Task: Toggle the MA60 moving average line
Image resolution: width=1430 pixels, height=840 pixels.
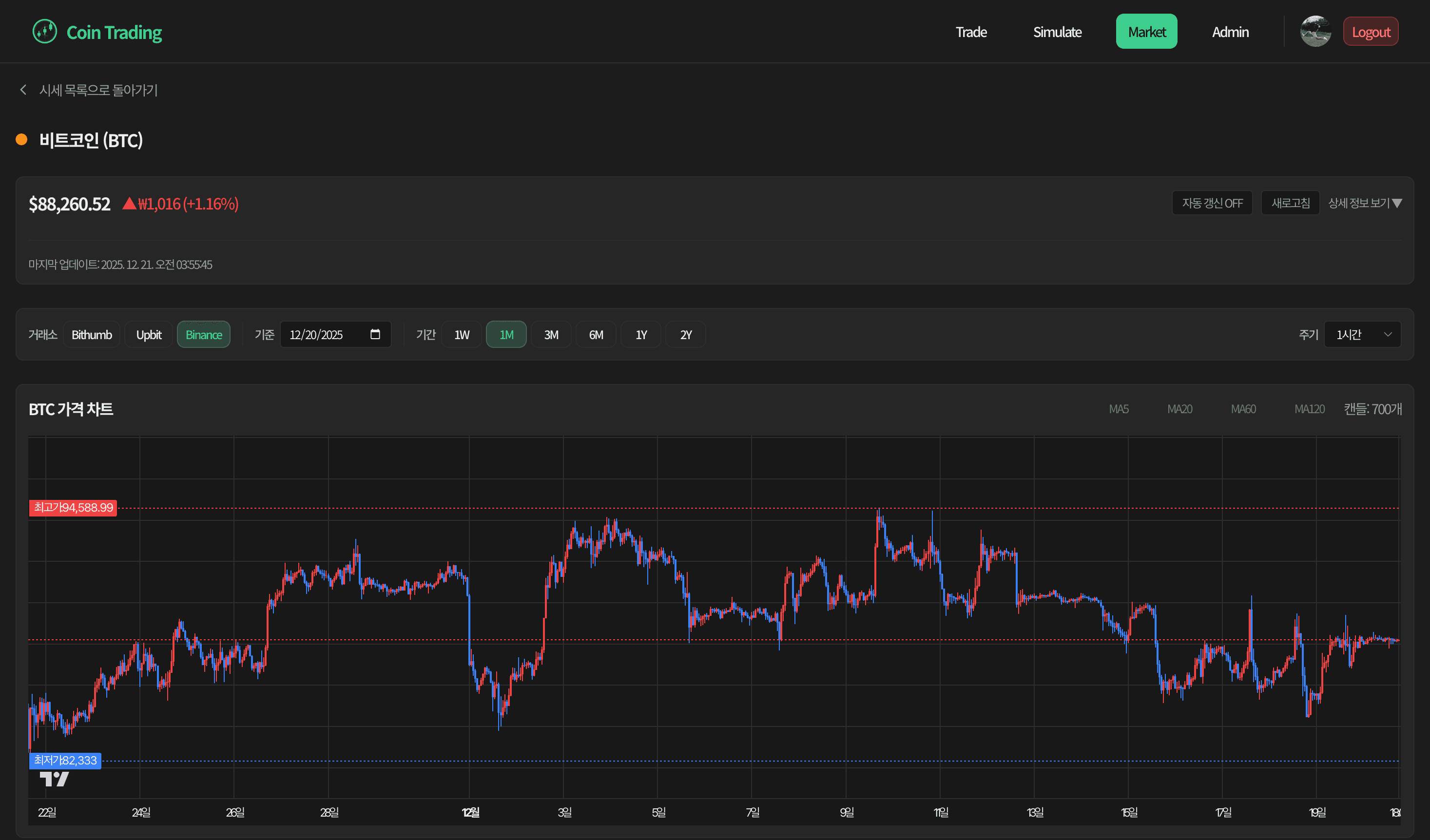Action: click(1243, 409)
